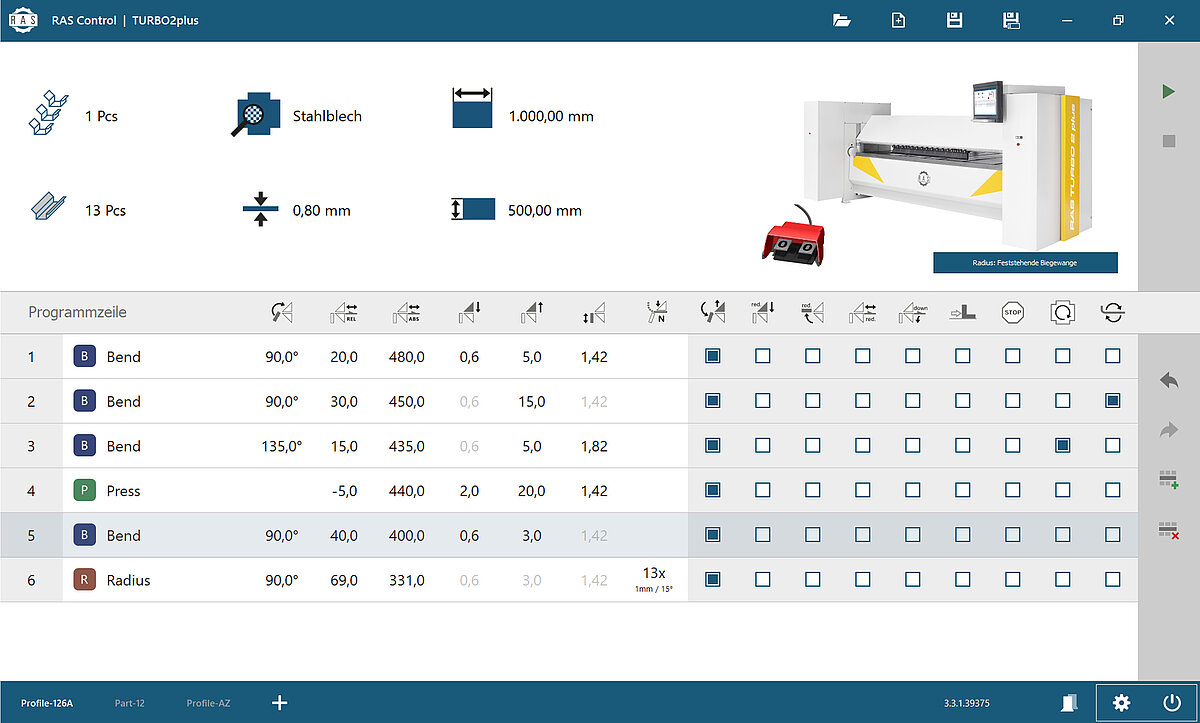1200x723 pixels.
Task: Click the save disk icon
Action: tap(954, 20)
